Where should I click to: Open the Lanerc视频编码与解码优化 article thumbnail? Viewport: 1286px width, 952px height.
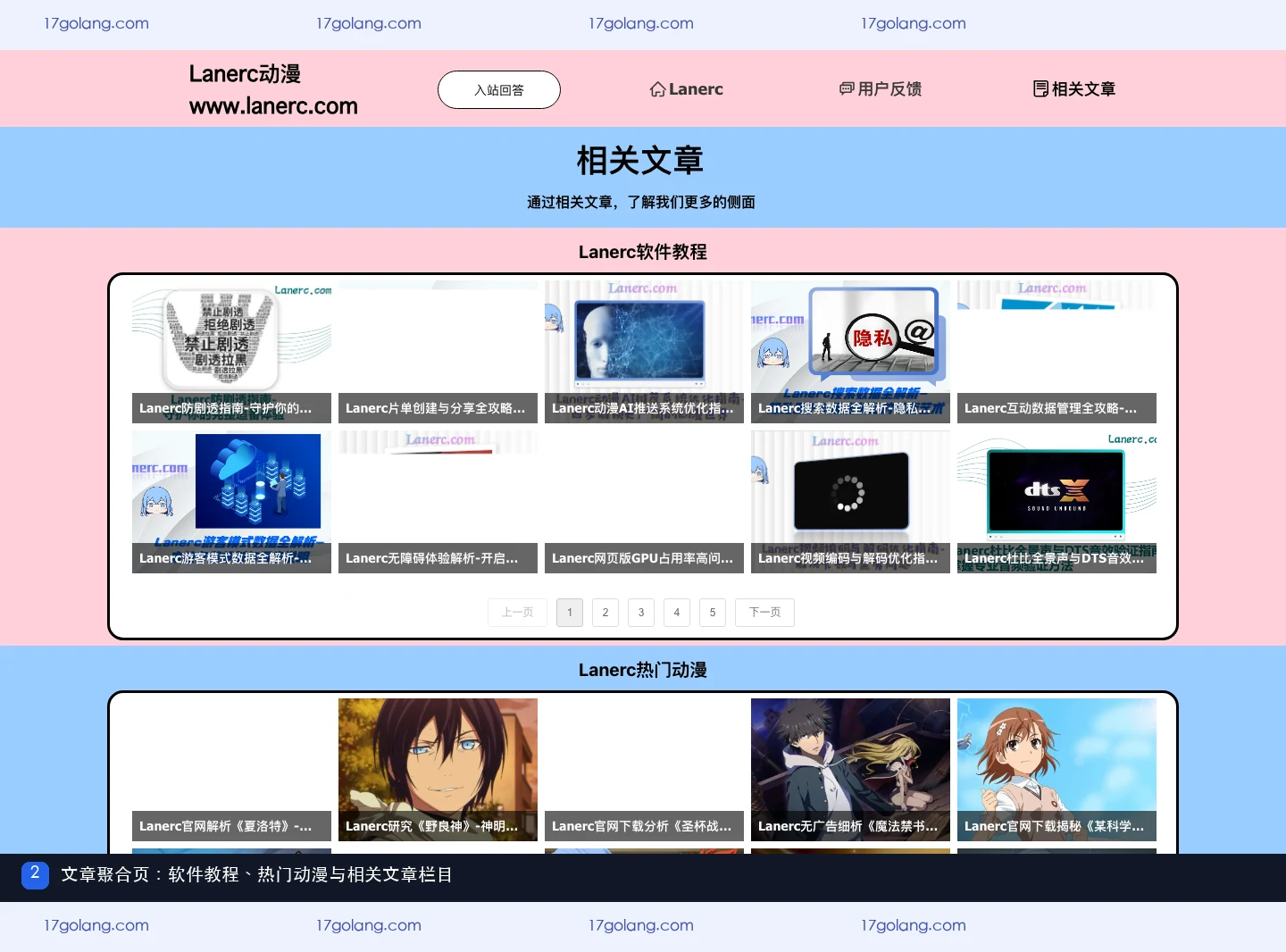(x=850, y=502)
